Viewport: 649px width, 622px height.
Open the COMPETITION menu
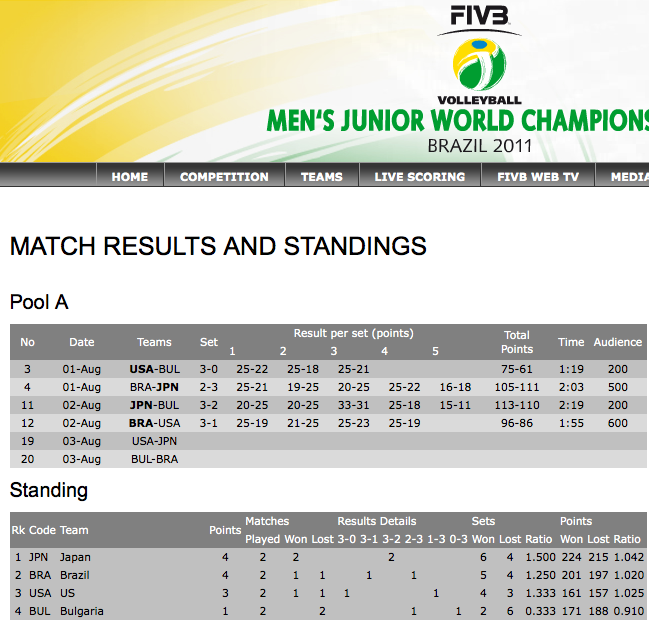(224, 177)
